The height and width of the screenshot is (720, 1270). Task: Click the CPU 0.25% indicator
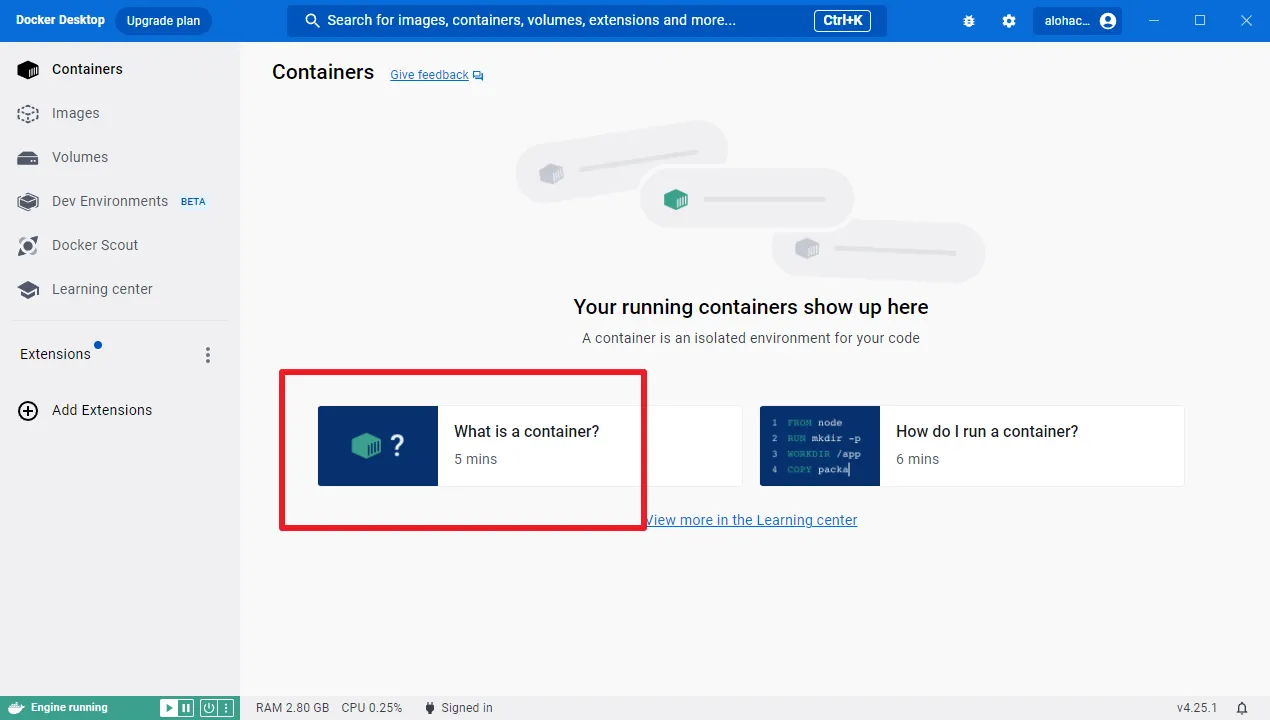[372, 708]
